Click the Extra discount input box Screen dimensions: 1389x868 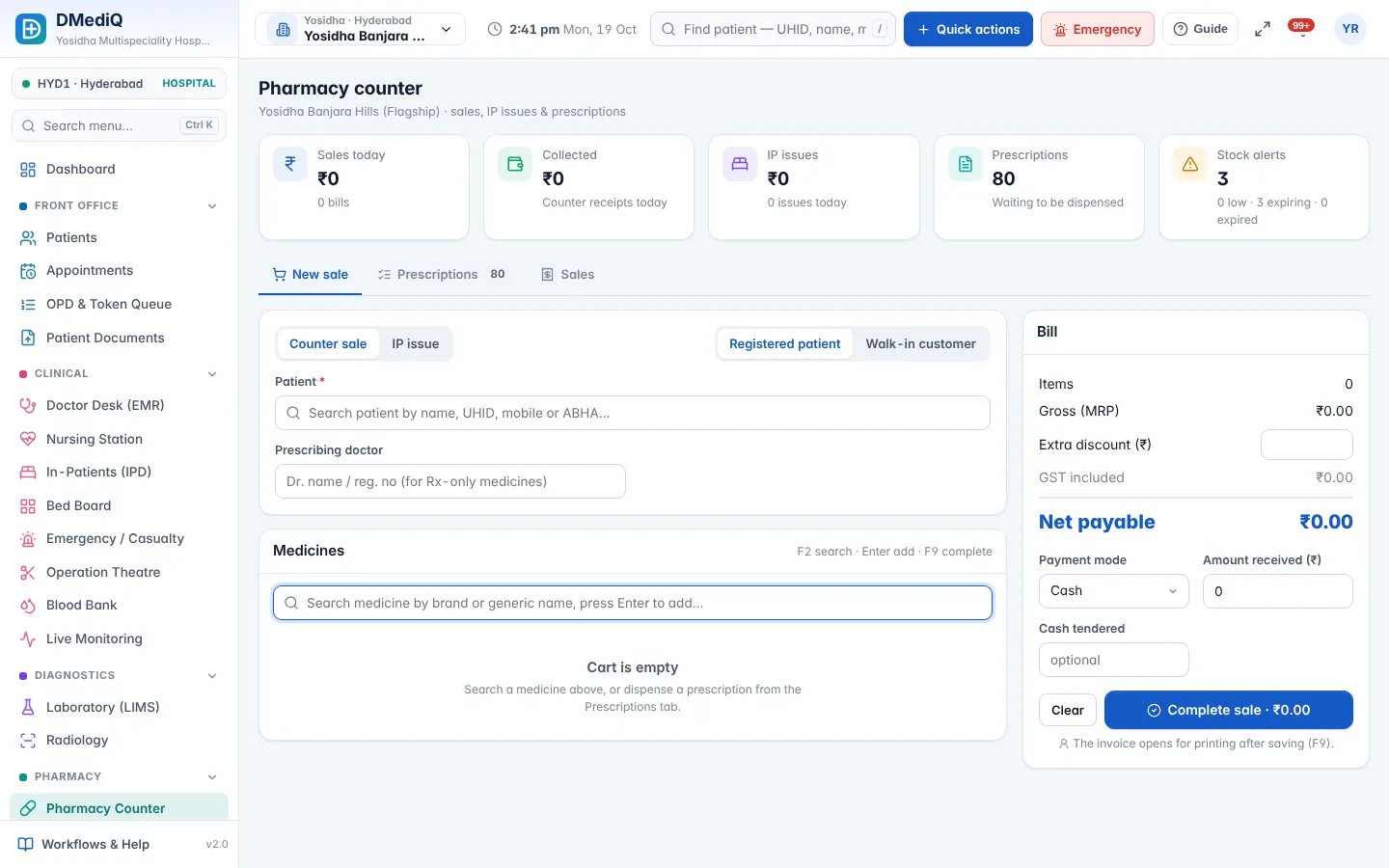[x=1306, y=445]
